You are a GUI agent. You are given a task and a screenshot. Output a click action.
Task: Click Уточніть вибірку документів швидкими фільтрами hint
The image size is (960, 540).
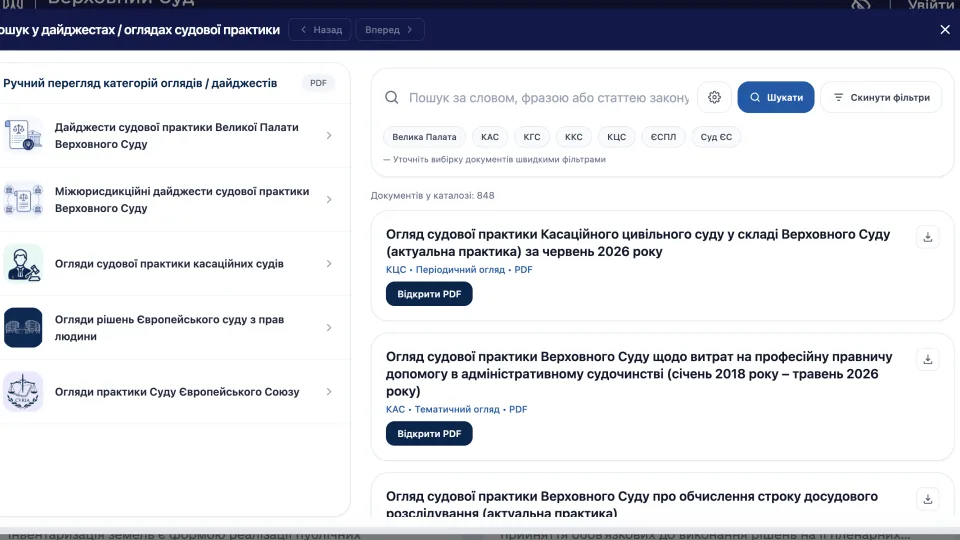point(495,159)
